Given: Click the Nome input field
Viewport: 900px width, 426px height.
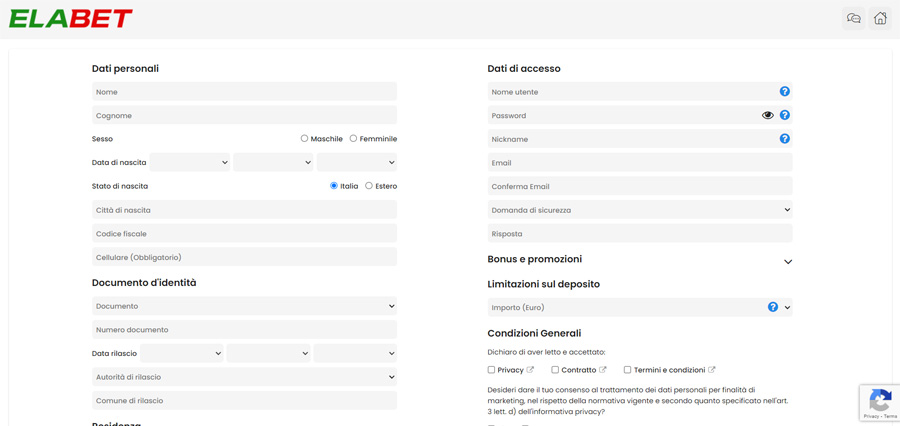Looking at the screenshot, I should (x=245, y=92).
